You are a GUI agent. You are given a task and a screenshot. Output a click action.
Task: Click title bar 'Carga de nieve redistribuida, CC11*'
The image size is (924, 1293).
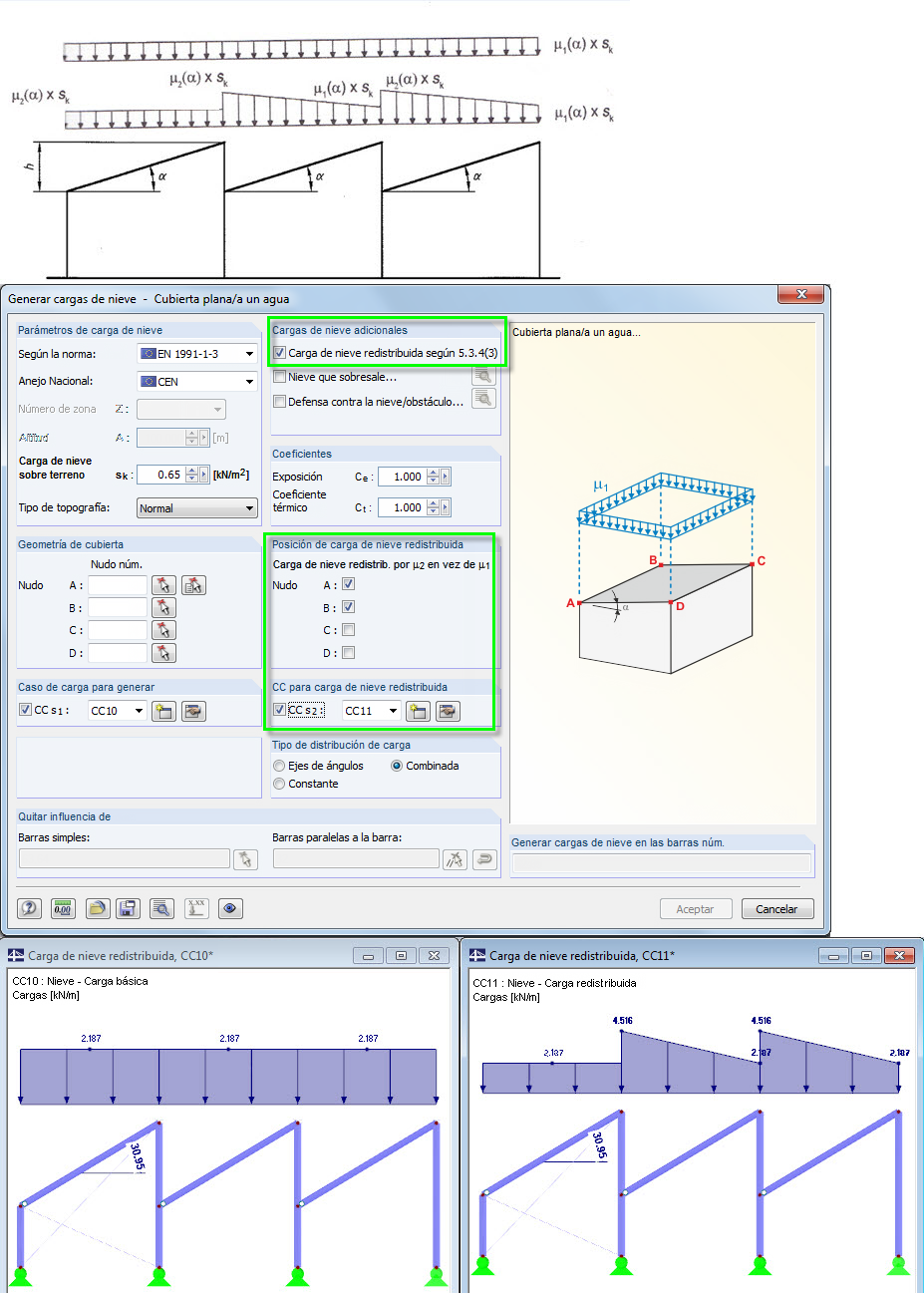(x=582, y=955)
